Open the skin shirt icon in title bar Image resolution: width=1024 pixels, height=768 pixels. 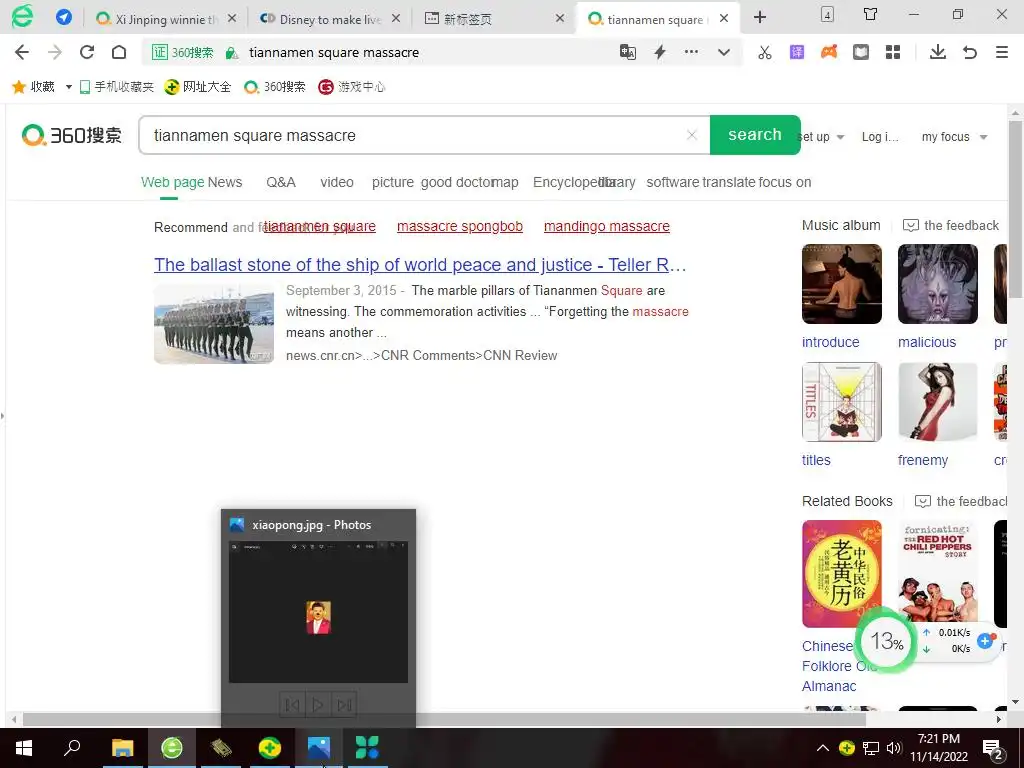pyautogui.click(x=871, y=14)
